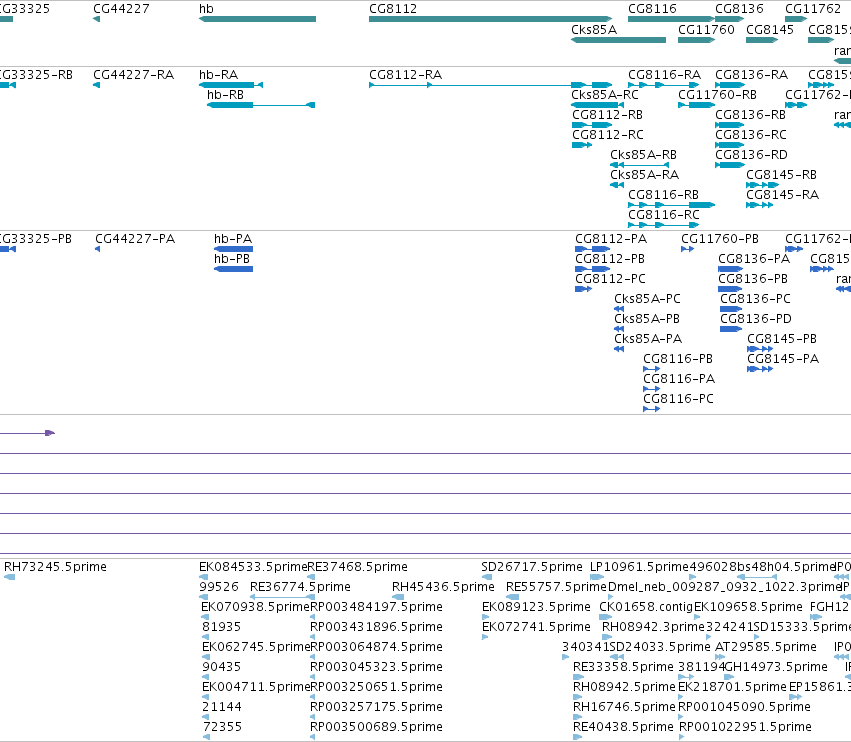Select the 99526 feature label
This screenshot has width=851, height=742.
pyautogui.click(x=219, y=587)
